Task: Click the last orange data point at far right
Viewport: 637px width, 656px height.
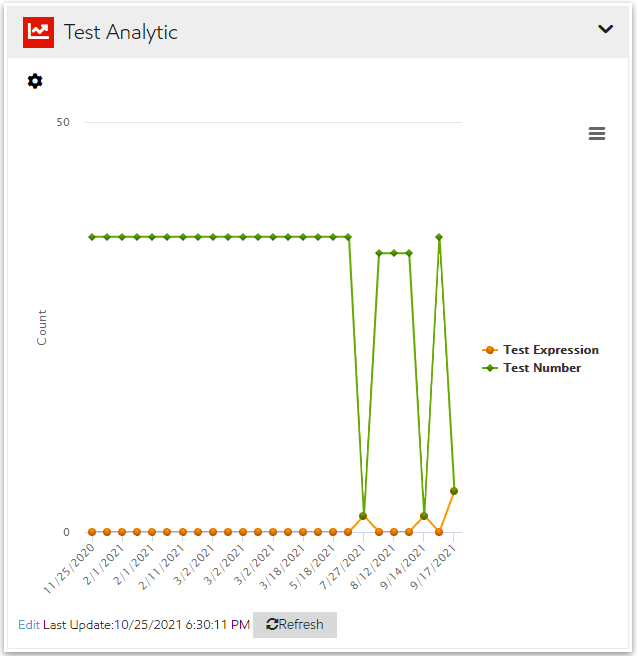Action: point(454,491)
